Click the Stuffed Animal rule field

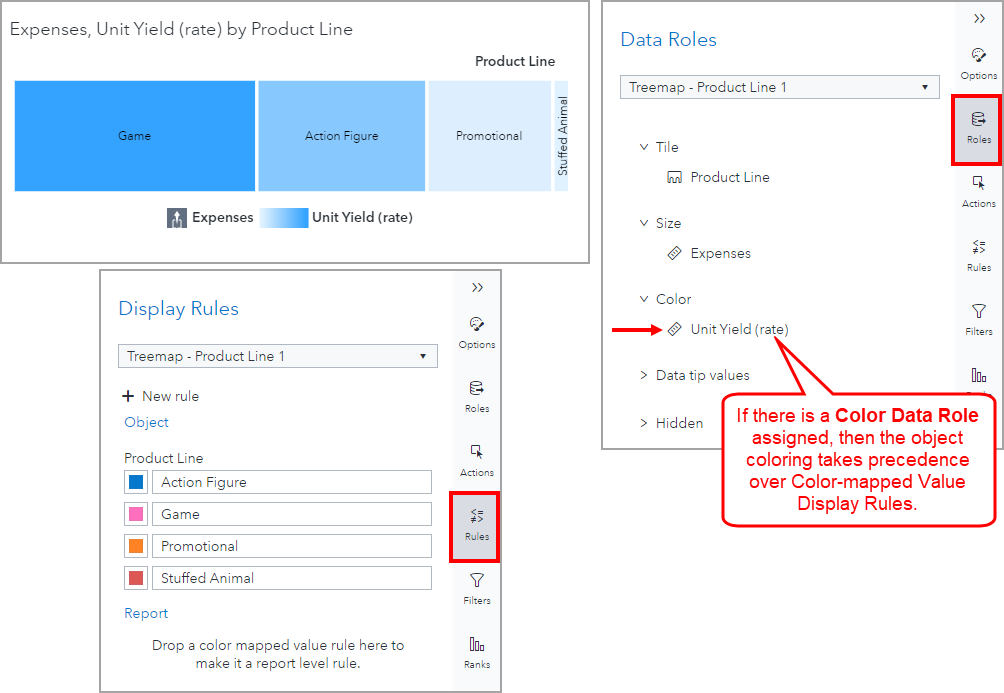pos(291,578)
